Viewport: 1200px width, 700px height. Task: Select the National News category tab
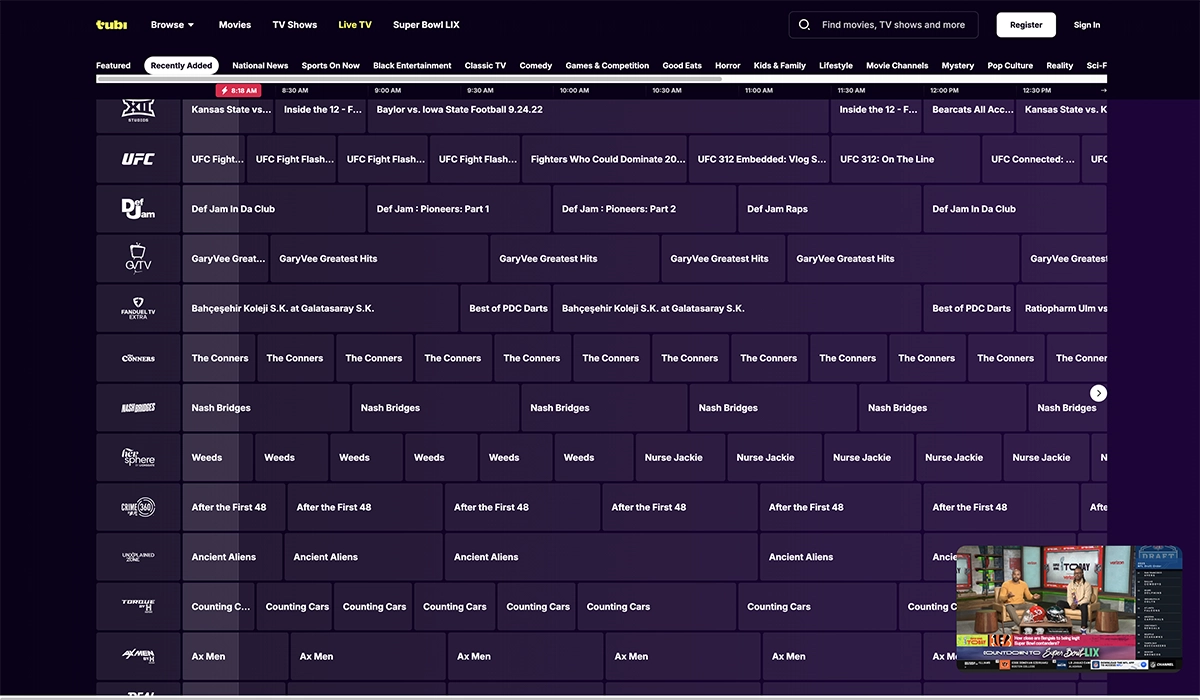260,66
